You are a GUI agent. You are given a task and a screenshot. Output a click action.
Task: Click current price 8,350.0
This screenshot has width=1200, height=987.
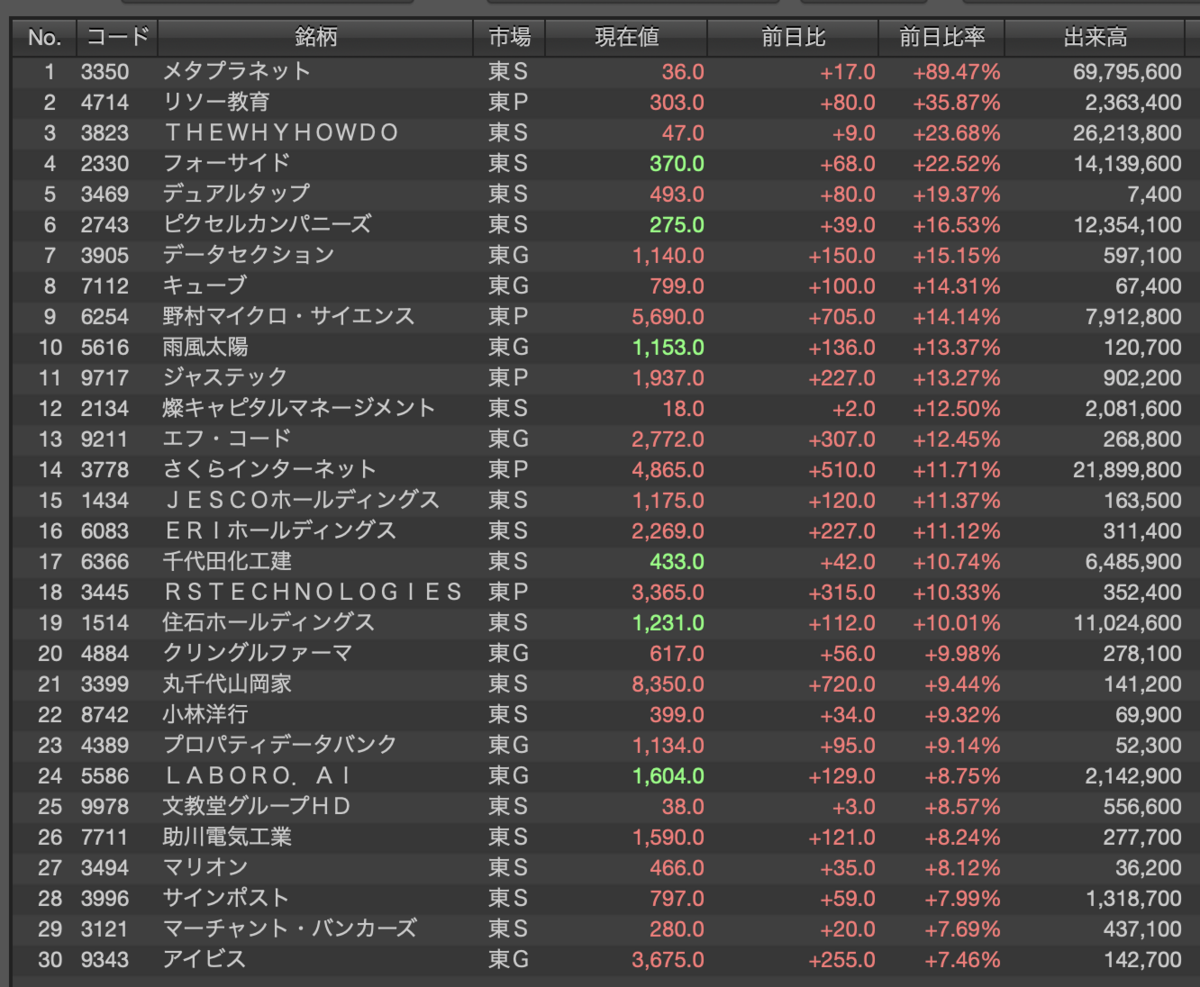tap(668, 684)
